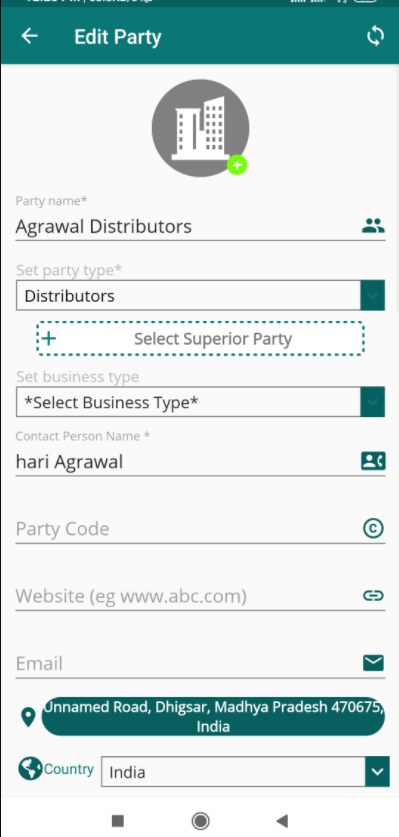Tap the envelope icon beside Email
Viewport: 399px width, 837px height.
click(x=373, y=663)
